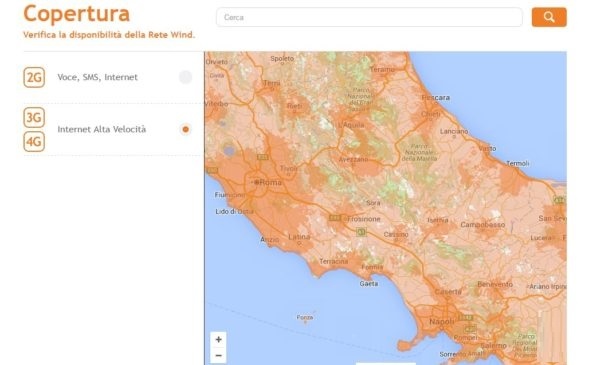Screen dimensions: 600x365
Task: Click Benevento on the map
Action: 495,284
